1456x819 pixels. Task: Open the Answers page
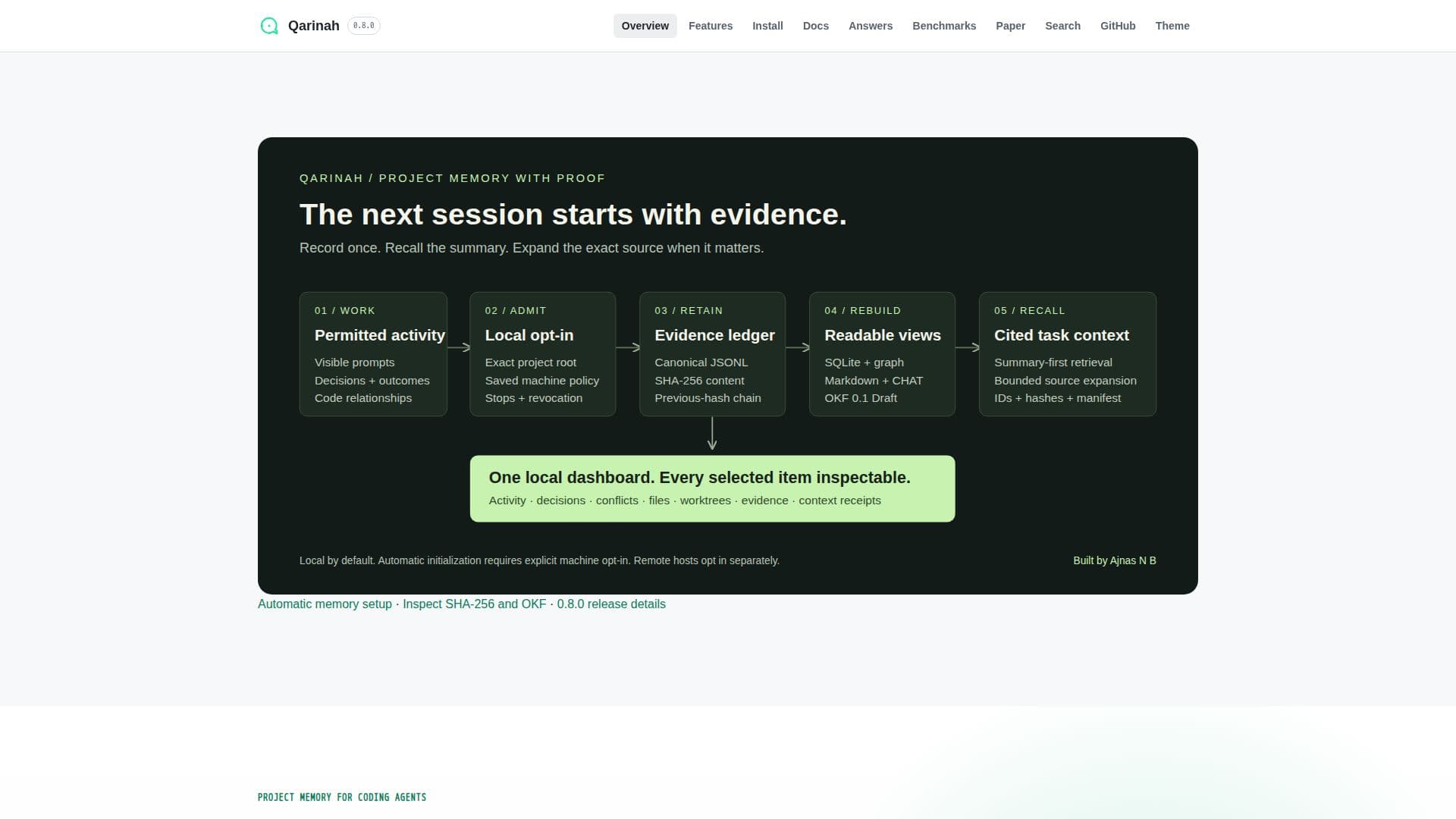point(871,26)
